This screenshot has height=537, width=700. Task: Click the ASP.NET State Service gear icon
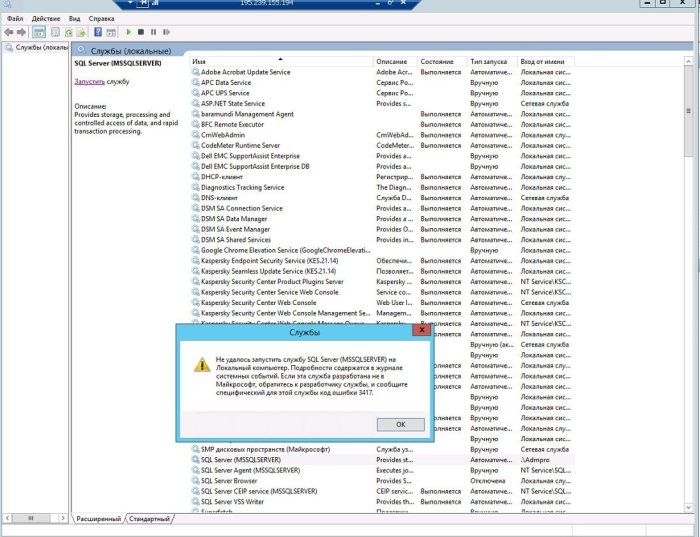click(x=196, y=103)
